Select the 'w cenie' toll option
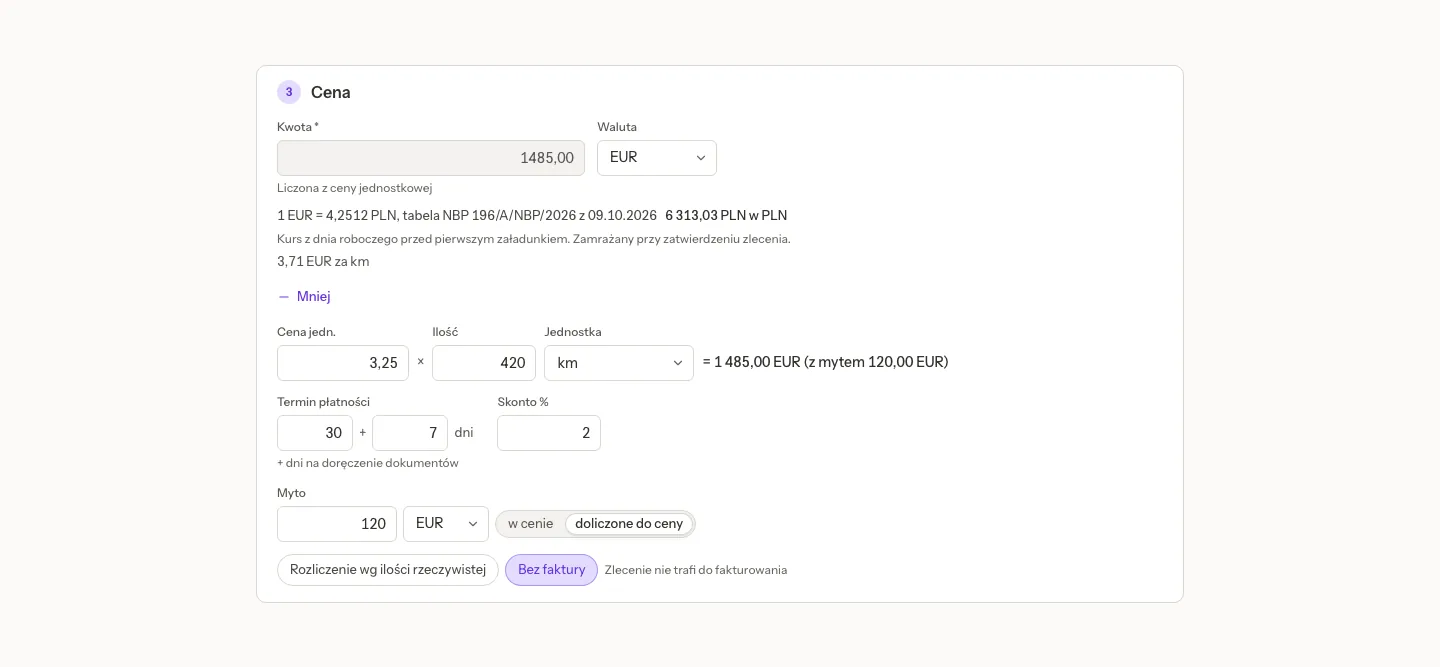This screenshot has height=667, width=1440. tap(530, 524)
